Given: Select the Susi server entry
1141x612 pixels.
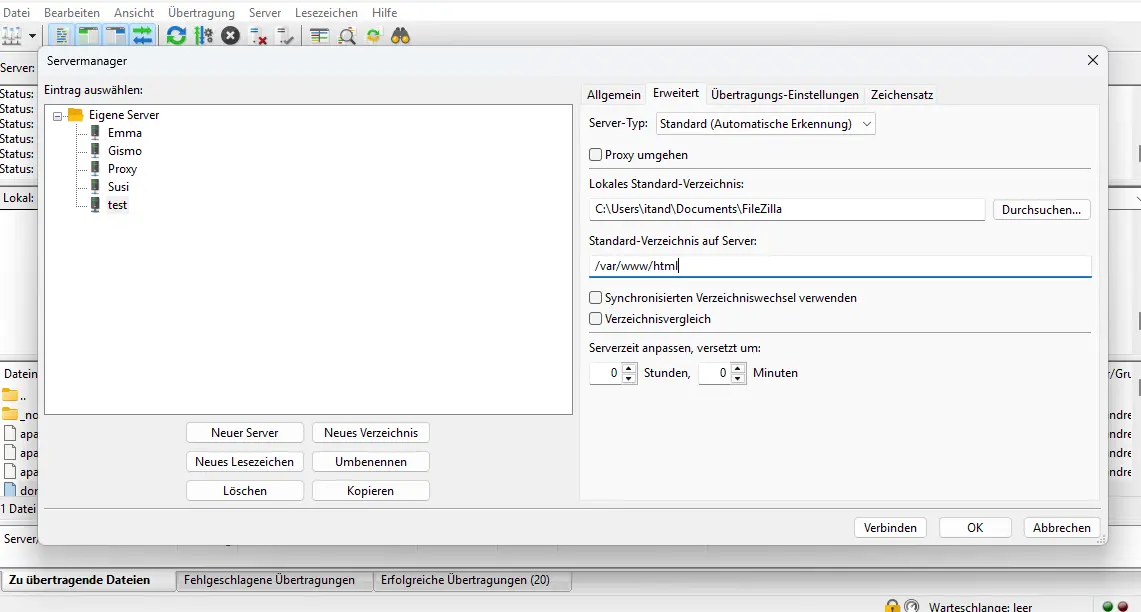Looking at the screenshot, I should coord(118,187).
